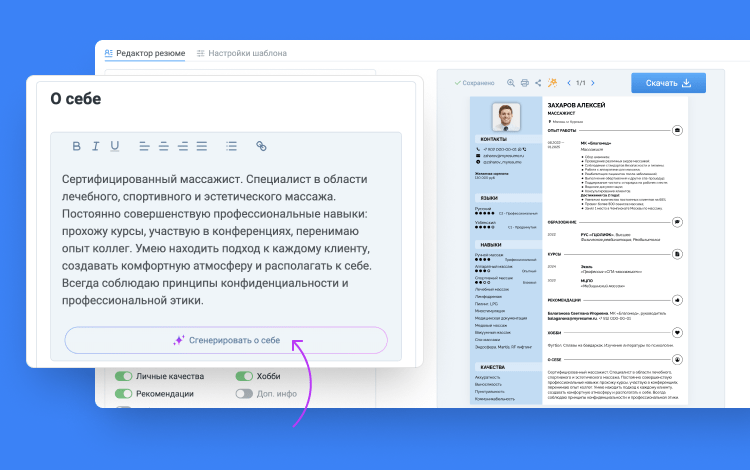
Task: Click the resume profile photo
Action: [x=506, y=117]
